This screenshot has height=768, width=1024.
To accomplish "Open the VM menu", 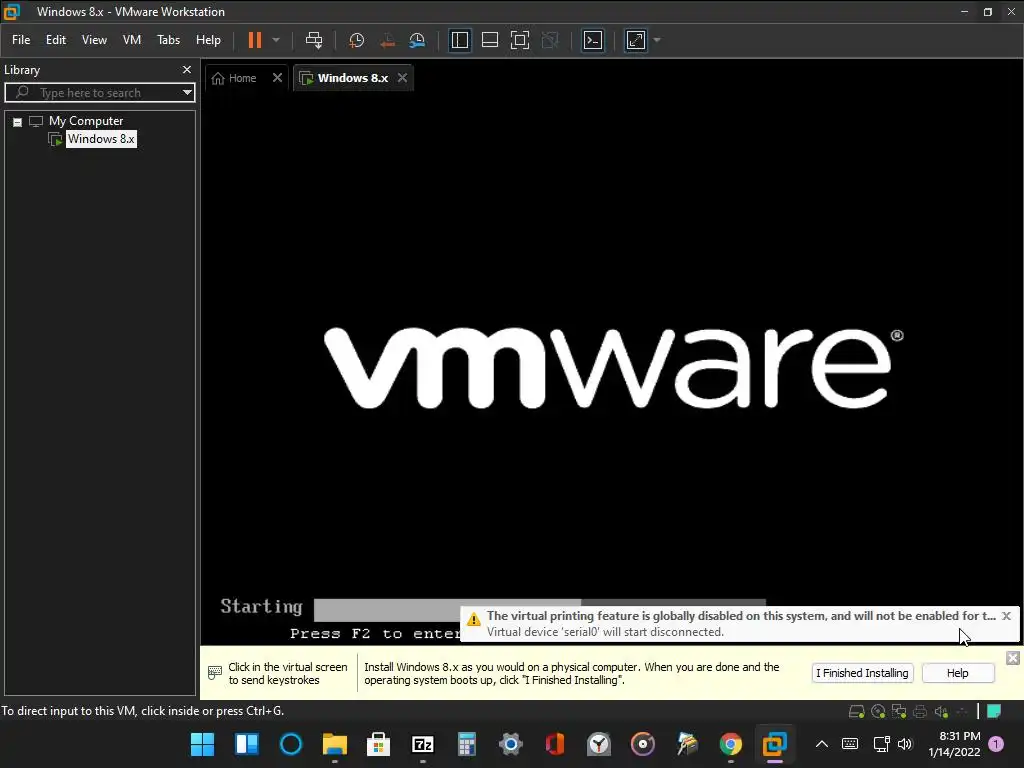I will tap(132, 40).
